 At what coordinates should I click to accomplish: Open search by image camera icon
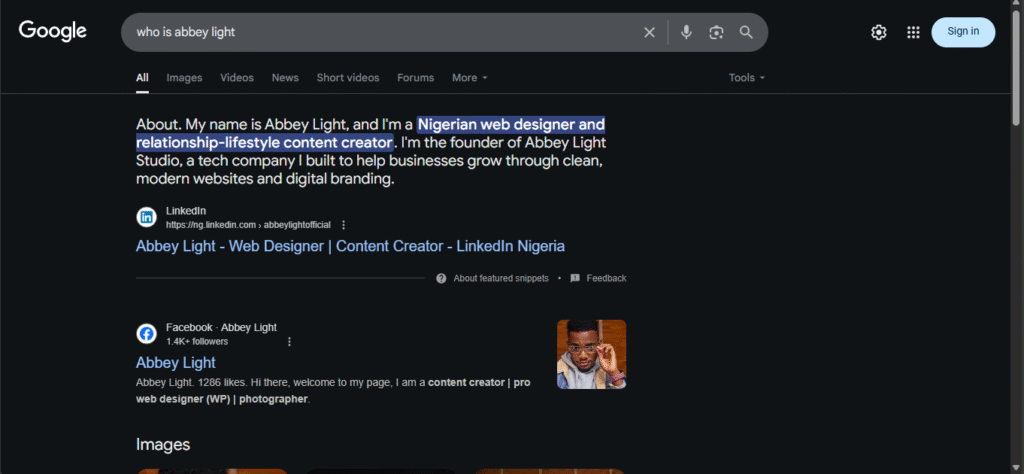(x=716, y=32)
